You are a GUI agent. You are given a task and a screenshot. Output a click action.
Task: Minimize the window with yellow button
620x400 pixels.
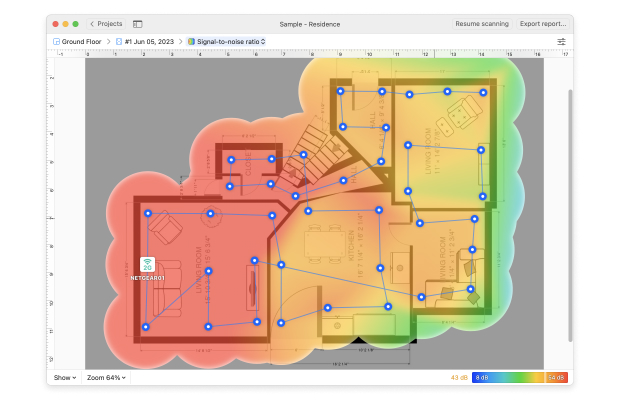(66, 24)
